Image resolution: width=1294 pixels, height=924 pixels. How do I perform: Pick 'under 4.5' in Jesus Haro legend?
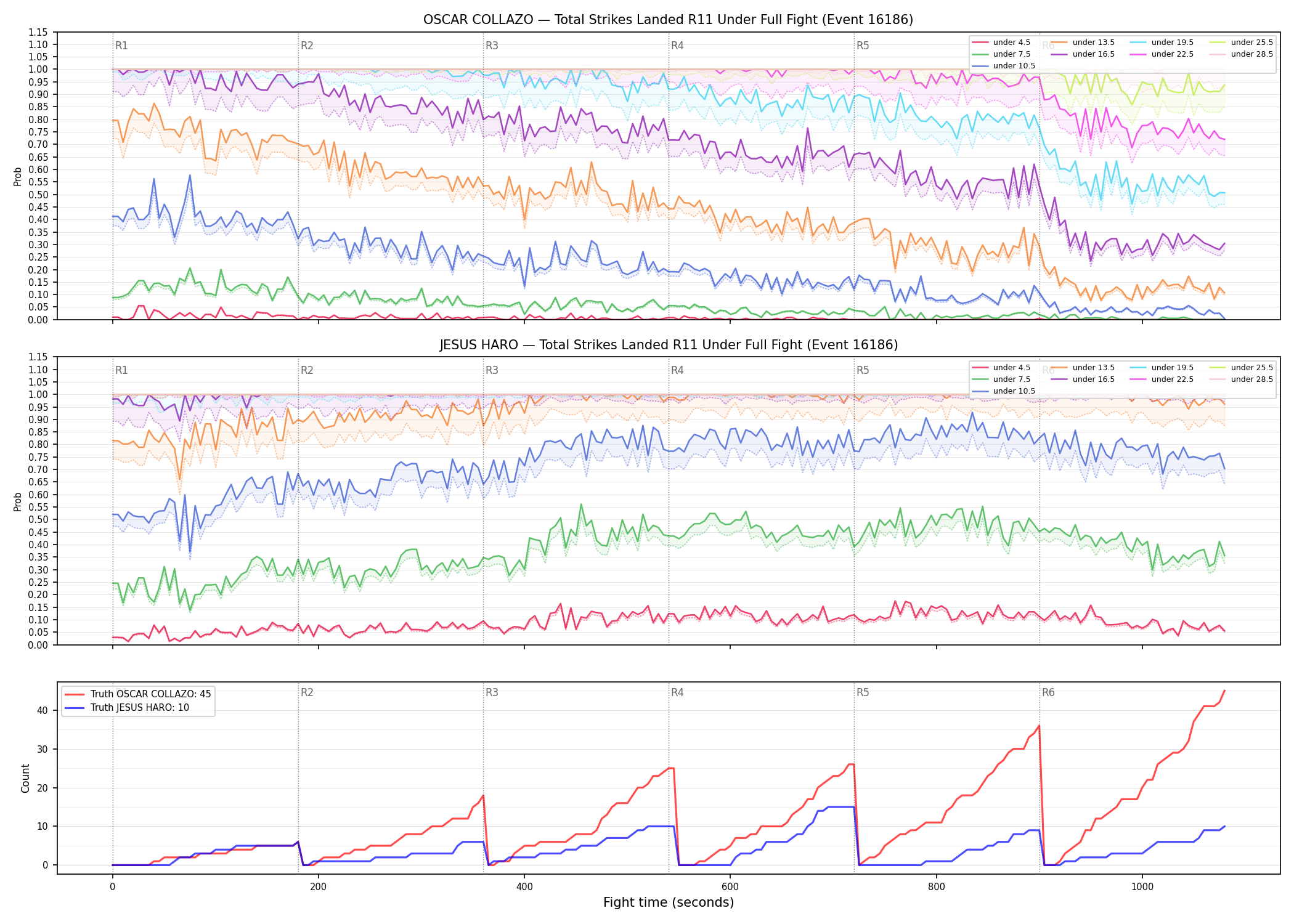1001,368
